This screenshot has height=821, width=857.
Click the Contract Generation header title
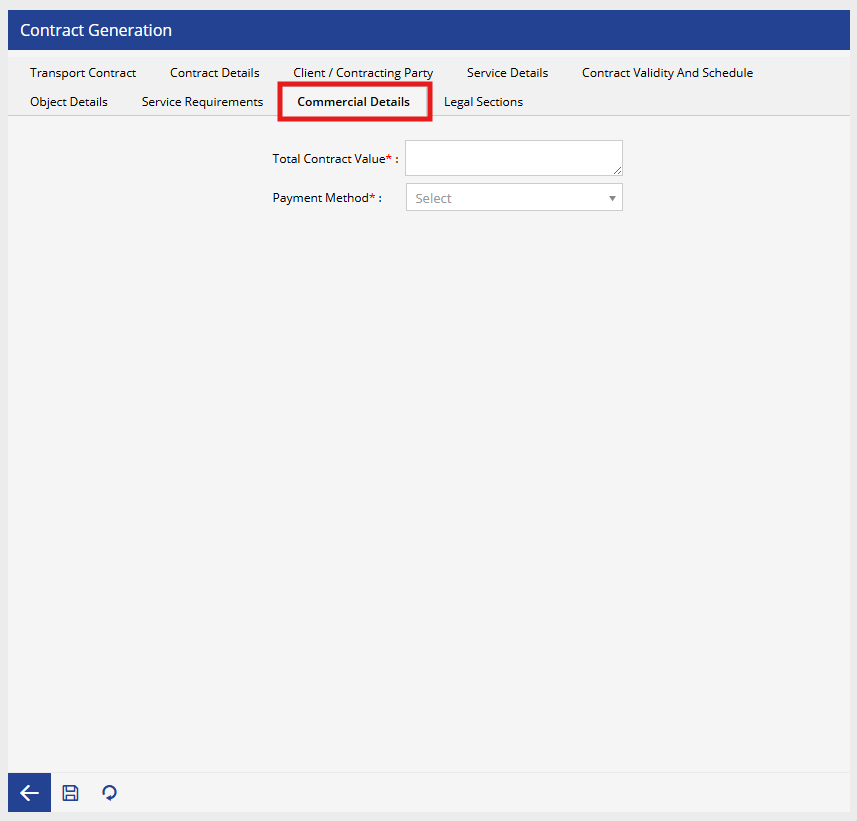pos(96,30)
